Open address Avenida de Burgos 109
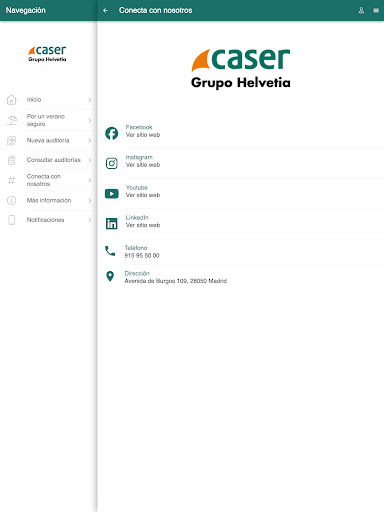Screen dimensions: 384x512 pos(176,281)
